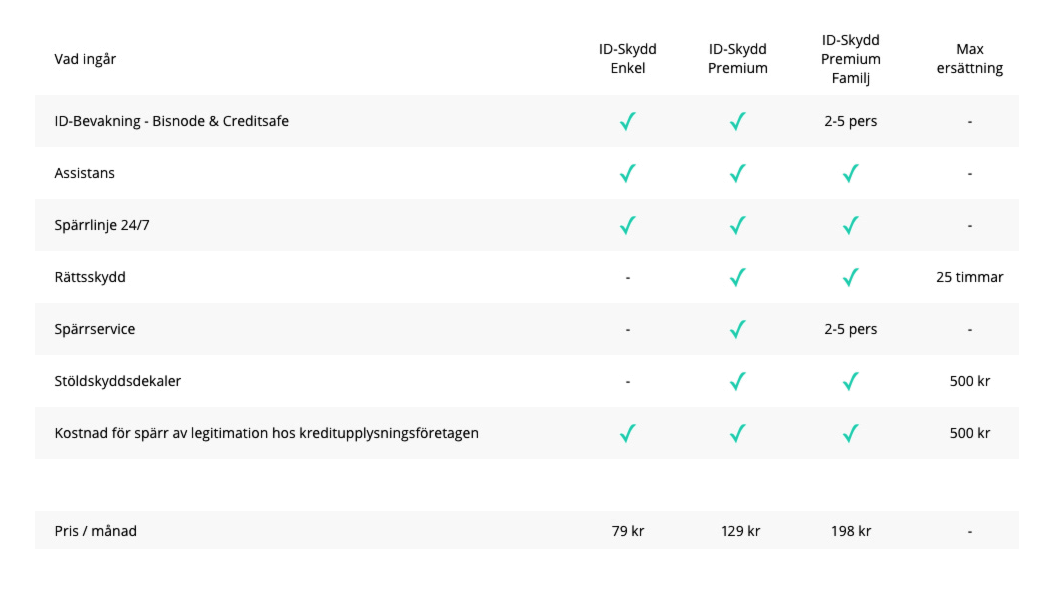
Task: Click the 198 kr monthly price
Action: point(851,531)
